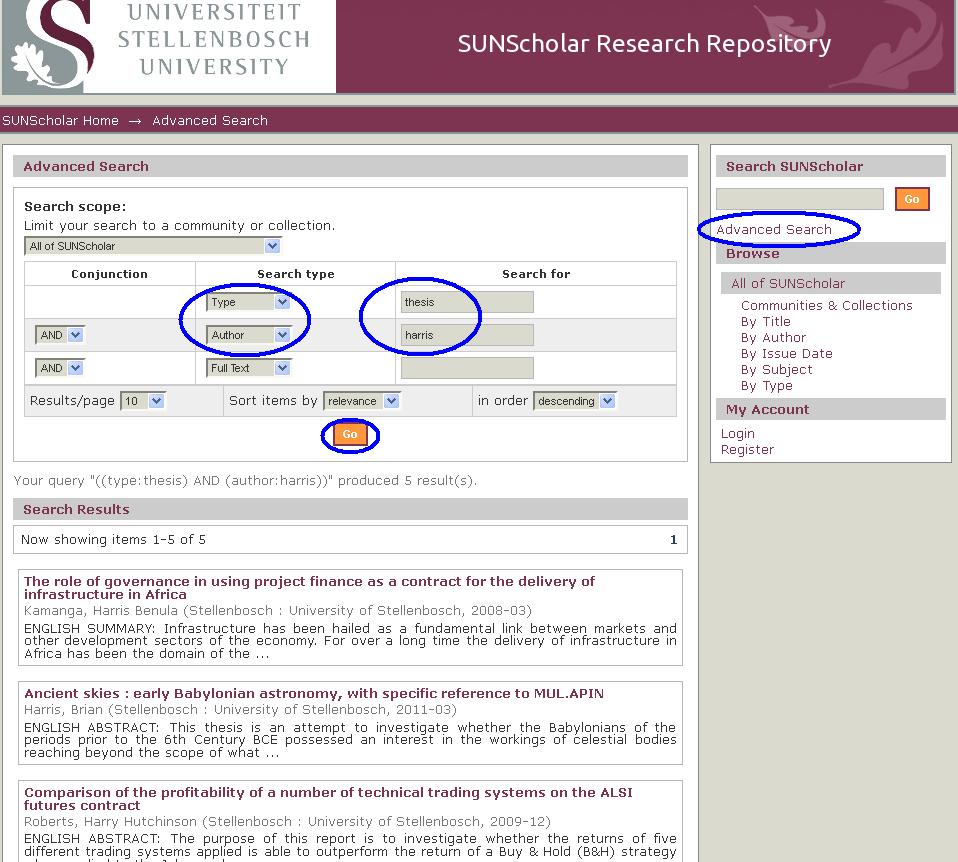Click the author line 'Roberts, Harry Hutchinson'

pos(287,822)
